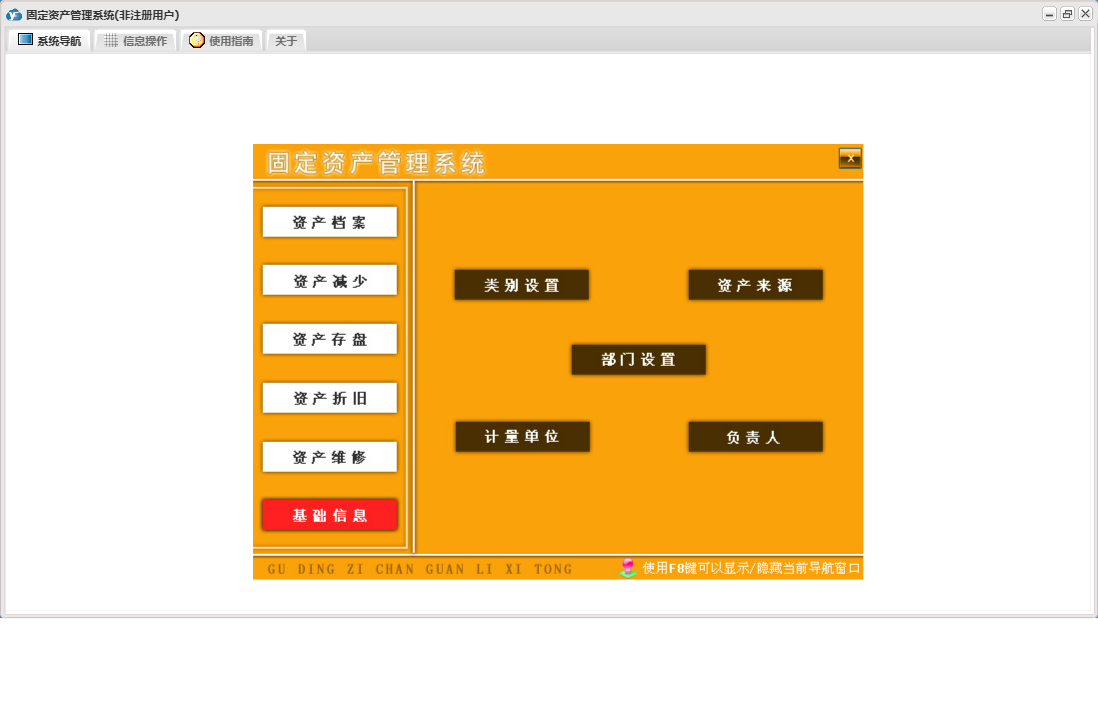Click the F8 navigation hint text
The image size is (1098, 716).
click(751, 568)
